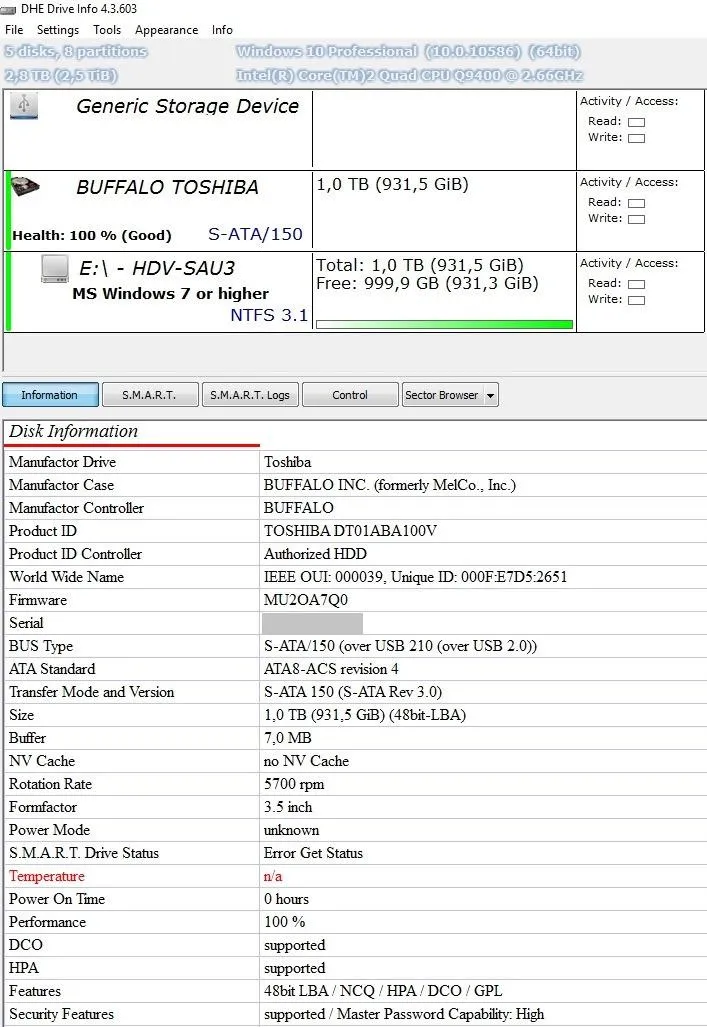Click the S-ATA/150 interface label
707x1027 pixels.
point(255,234)
